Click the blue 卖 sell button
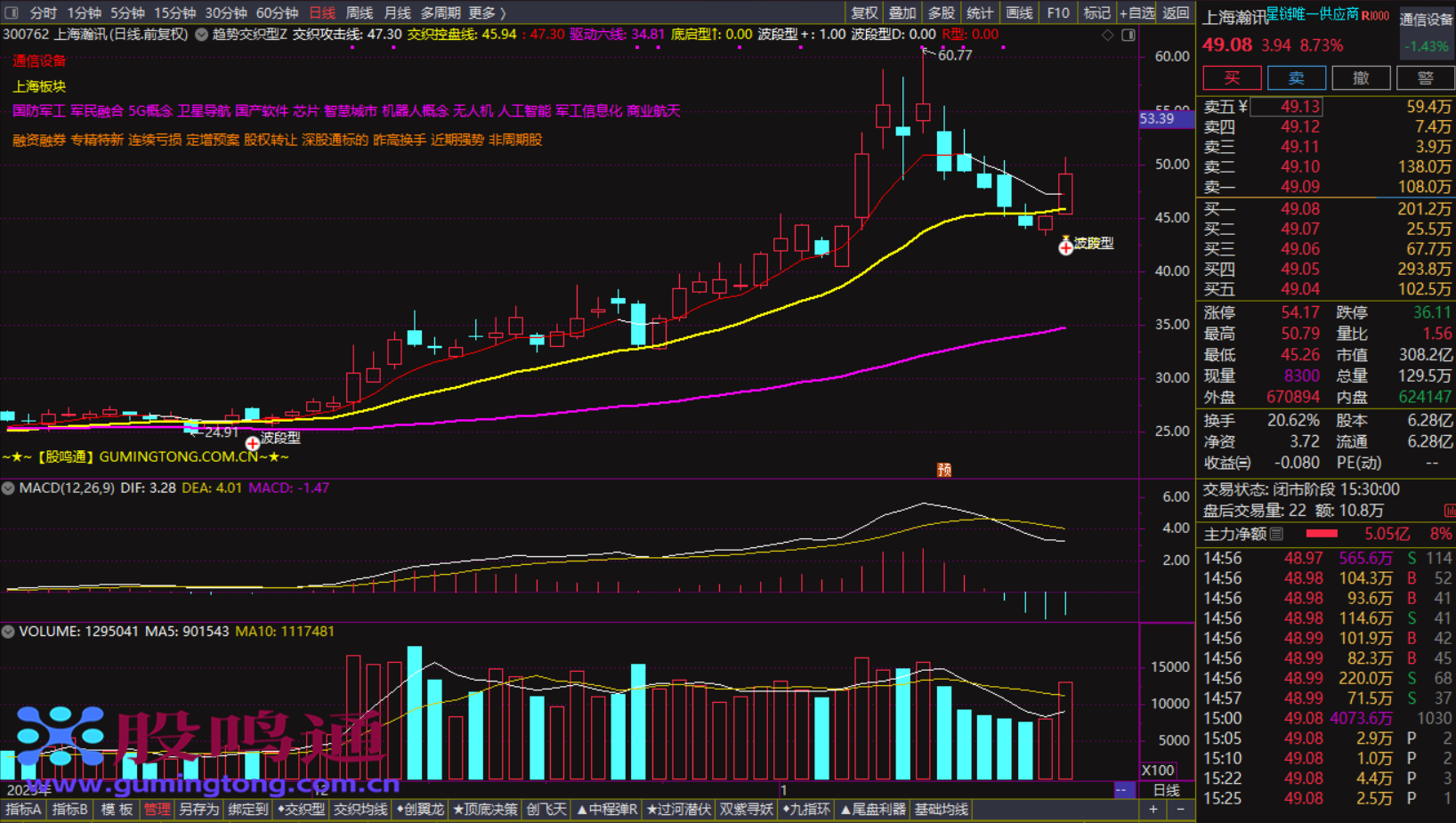This screenshot has height=823, width=1456. pyautogui.click(x=1296, y=77)
